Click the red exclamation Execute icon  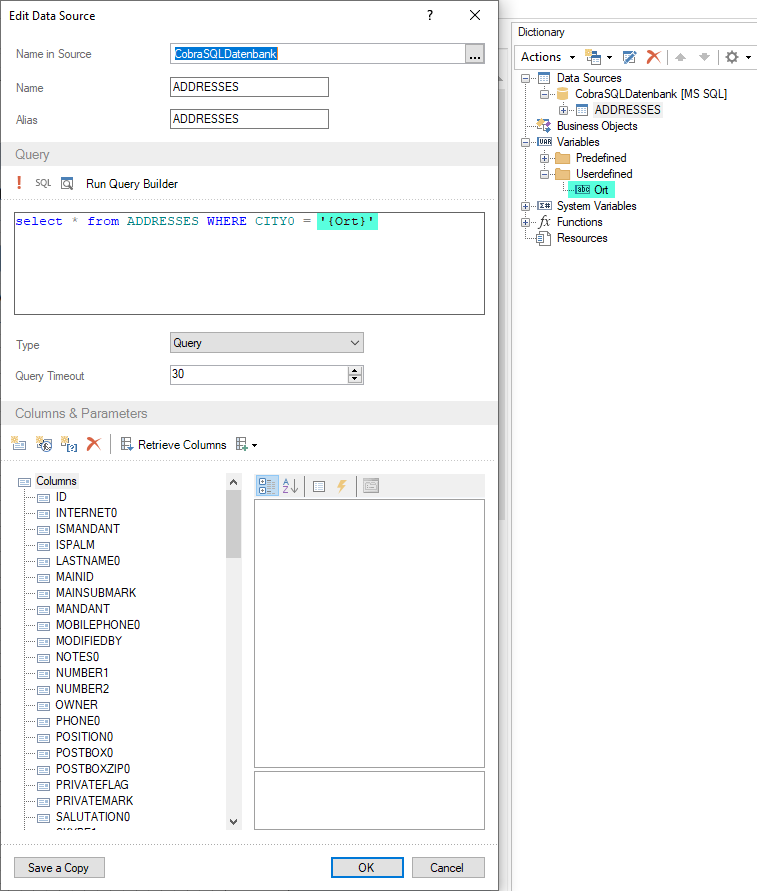(x=19, y=183)
